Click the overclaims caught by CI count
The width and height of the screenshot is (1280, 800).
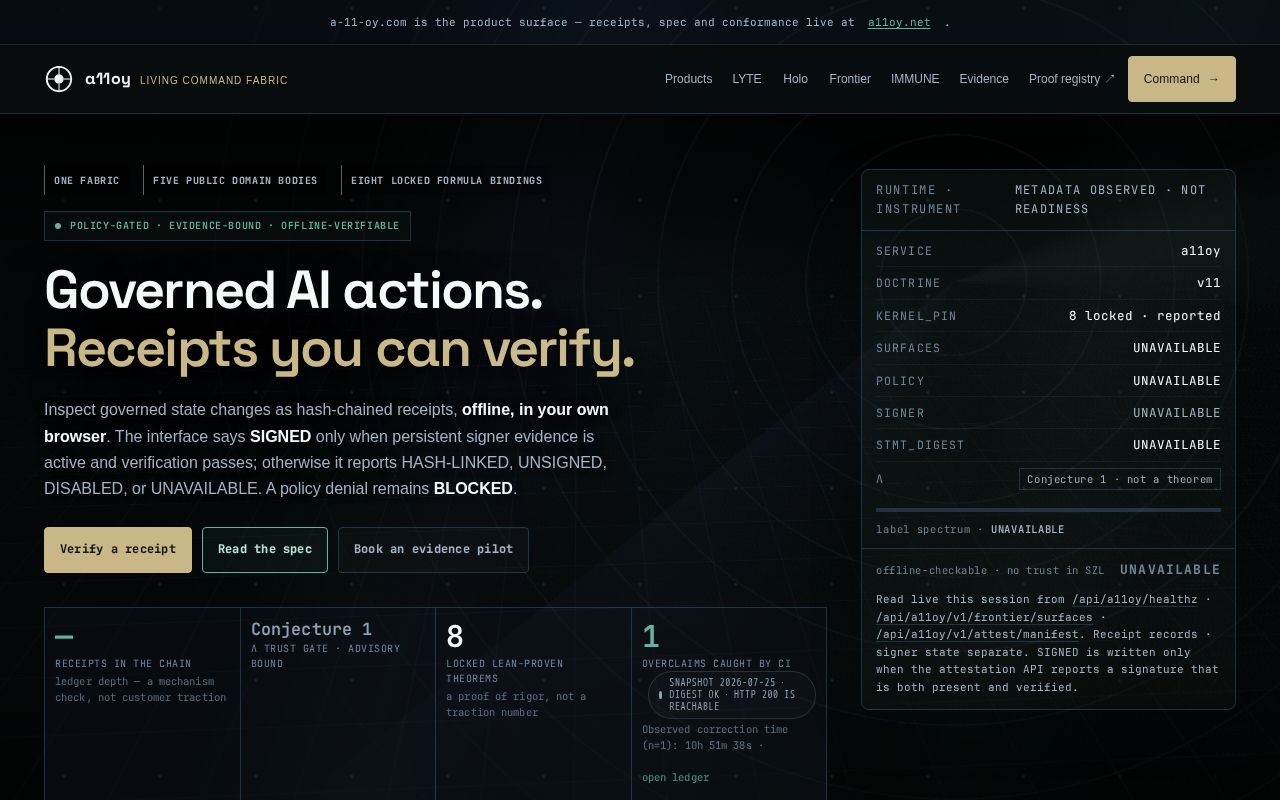pyautogui.click(x=651, y=637)
